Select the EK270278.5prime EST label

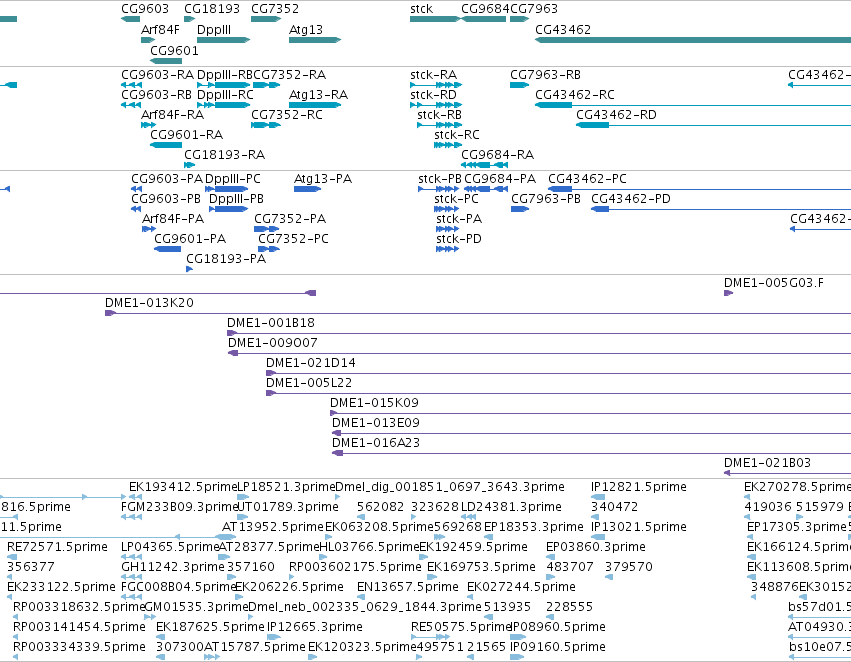(x=797, y=487)
